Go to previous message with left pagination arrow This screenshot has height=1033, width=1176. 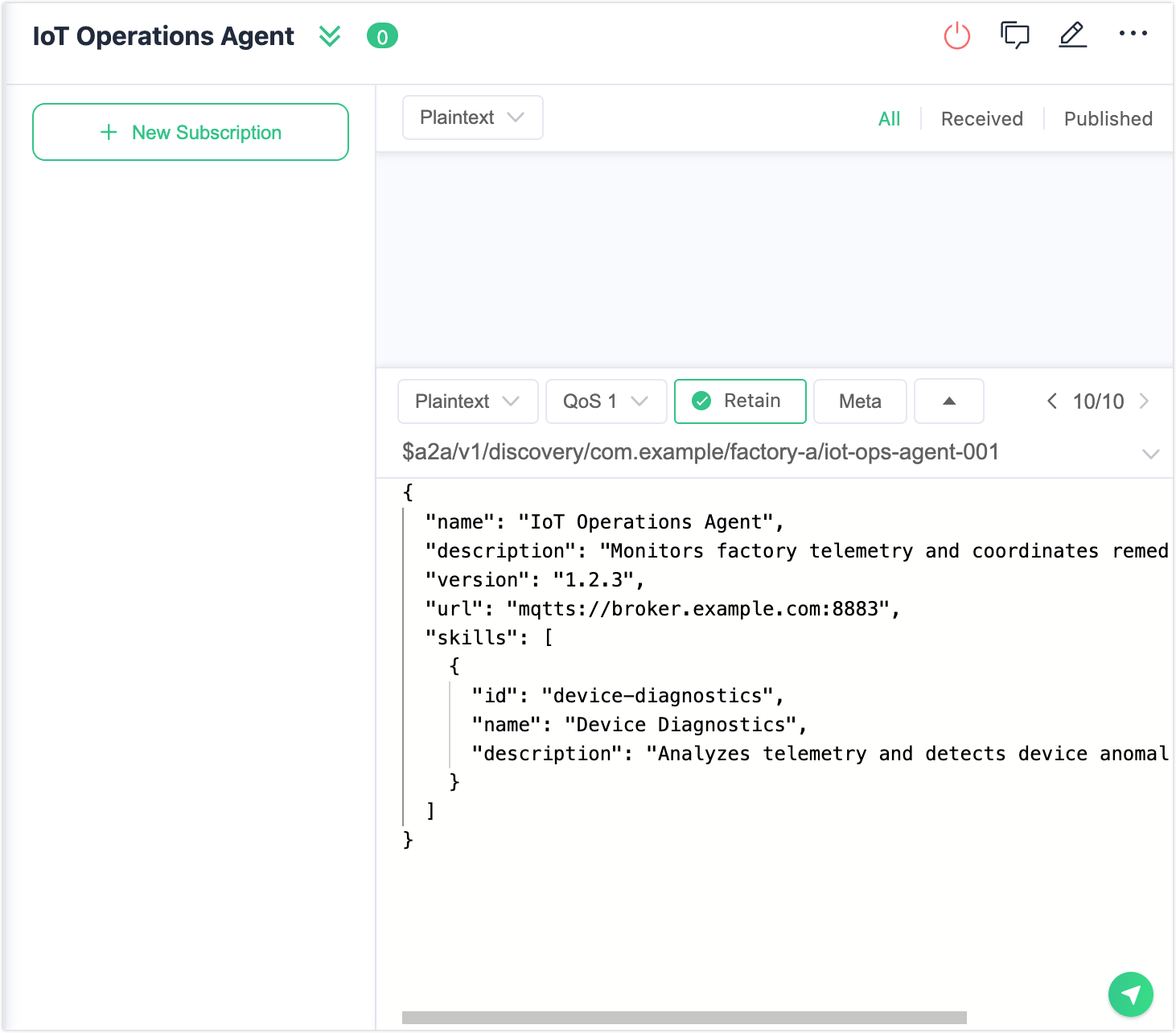[x=1052, y=401]
